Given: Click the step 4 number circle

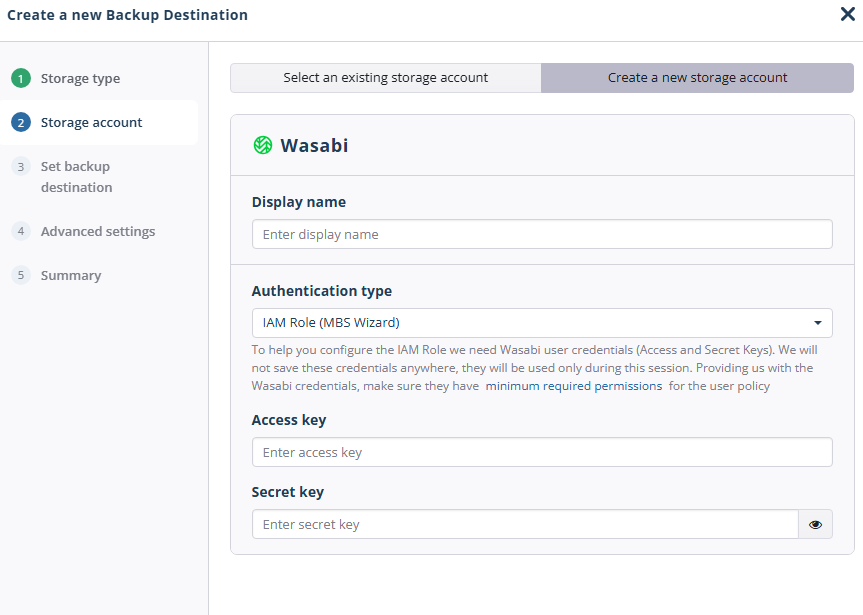Looking at the screenshot, I should (21, 231).
